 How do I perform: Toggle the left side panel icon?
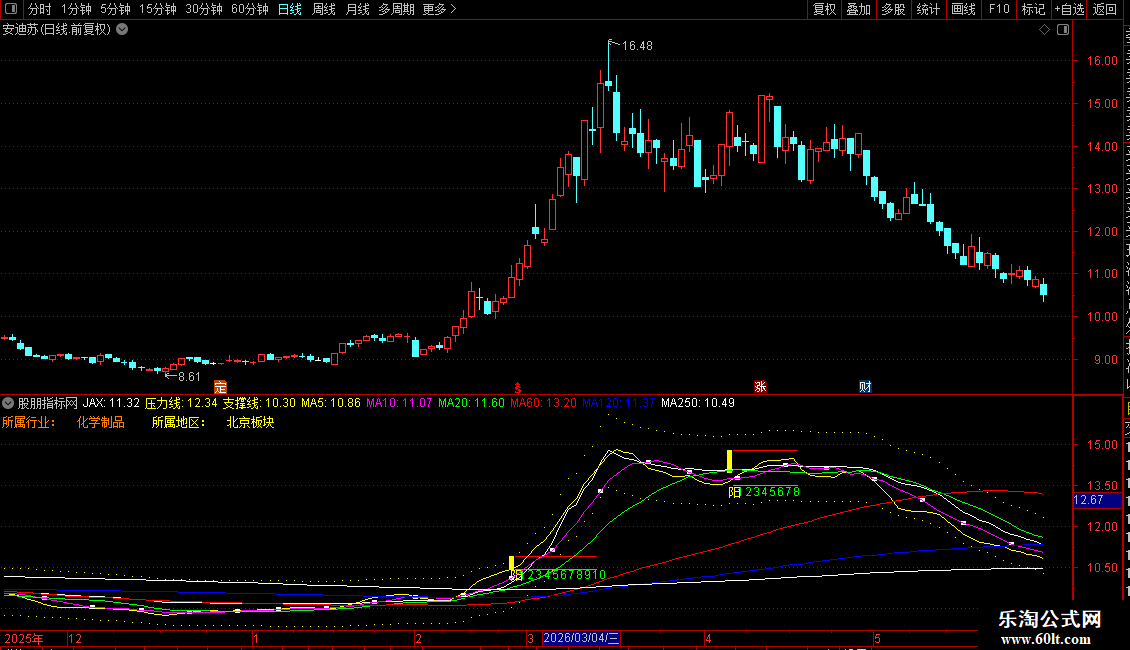(x=11, y=9)
